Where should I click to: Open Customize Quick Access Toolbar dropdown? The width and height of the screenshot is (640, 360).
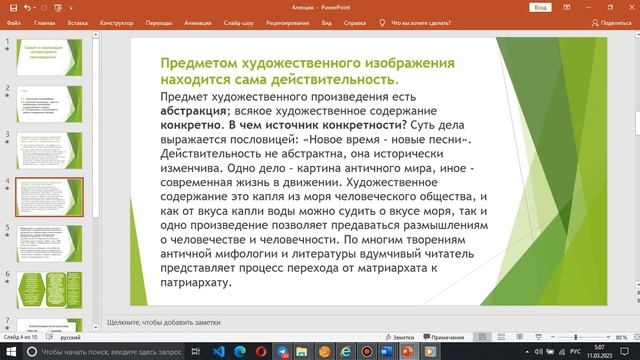coord(71,8)
